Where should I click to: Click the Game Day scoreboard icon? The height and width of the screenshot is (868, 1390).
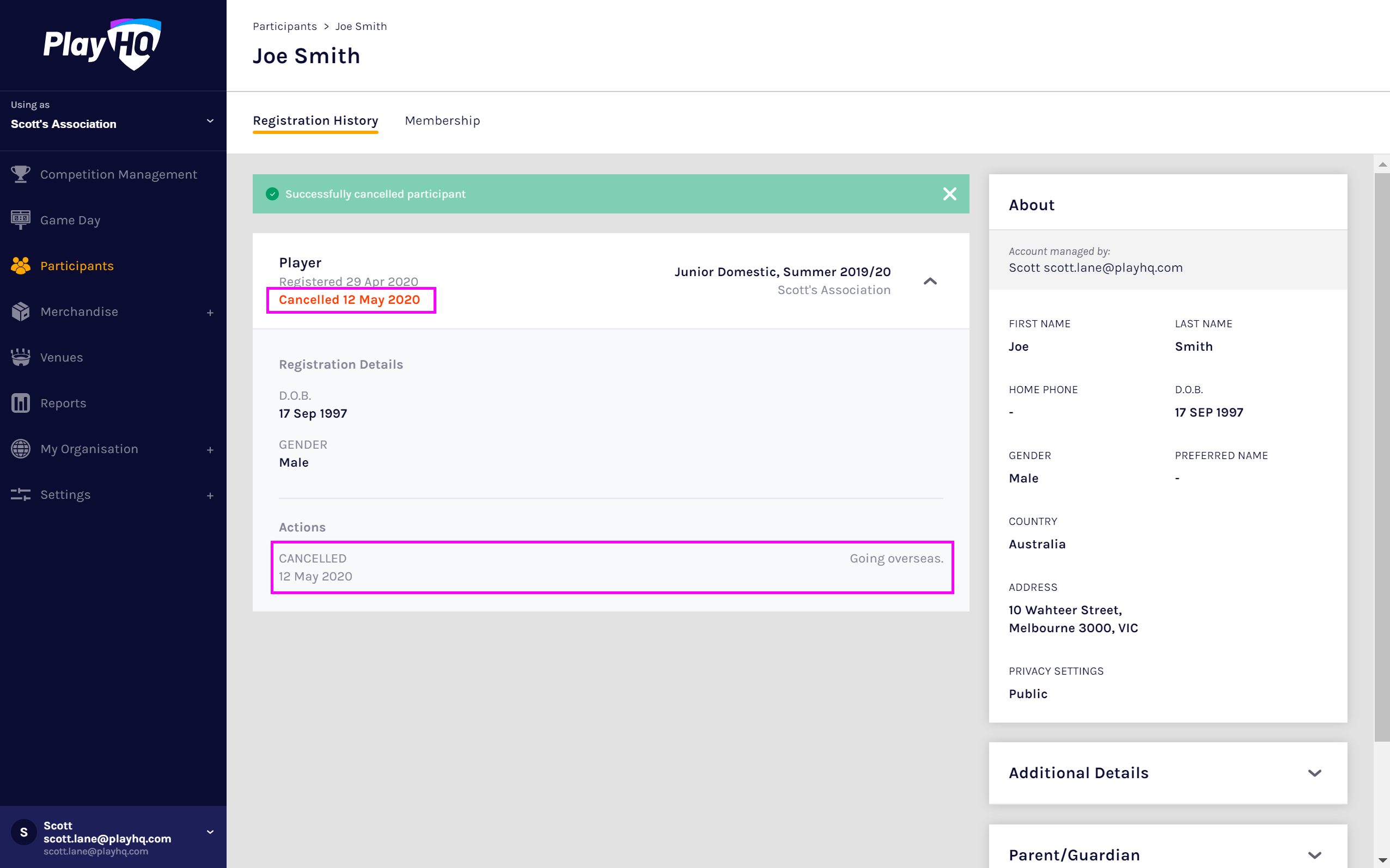(x=21, y=220)
